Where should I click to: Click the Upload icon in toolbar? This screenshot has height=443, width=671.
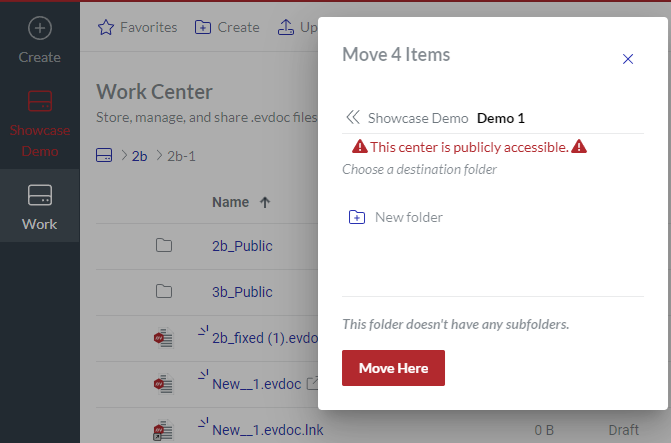(x=286, y=27)
